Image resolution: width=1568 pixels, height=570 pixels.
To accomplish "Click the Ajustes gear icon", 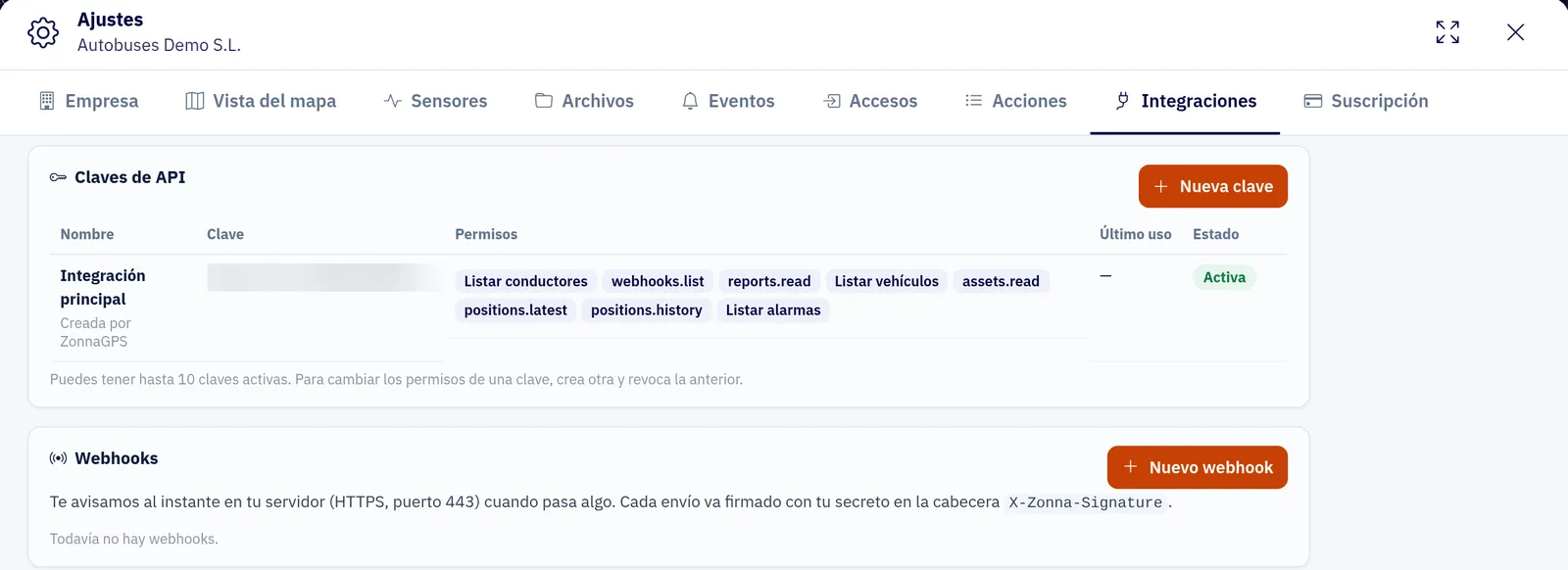I will pyautogui.click(x=43, y=32).
